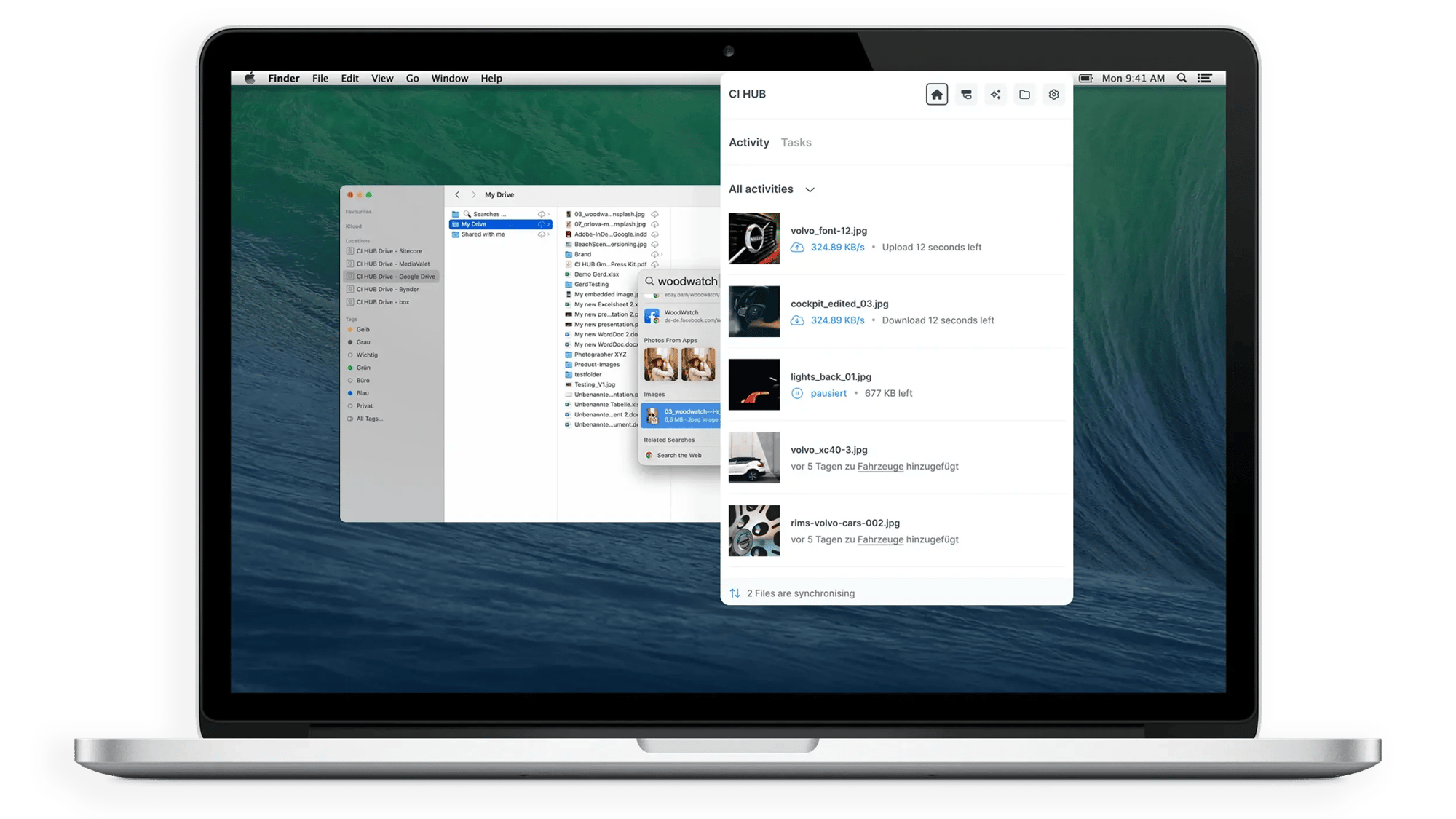This screenshot has width=1456, height=819.
Task: Click the Spotlight search field in menu bar
Action: click(x=1182, y=78)
